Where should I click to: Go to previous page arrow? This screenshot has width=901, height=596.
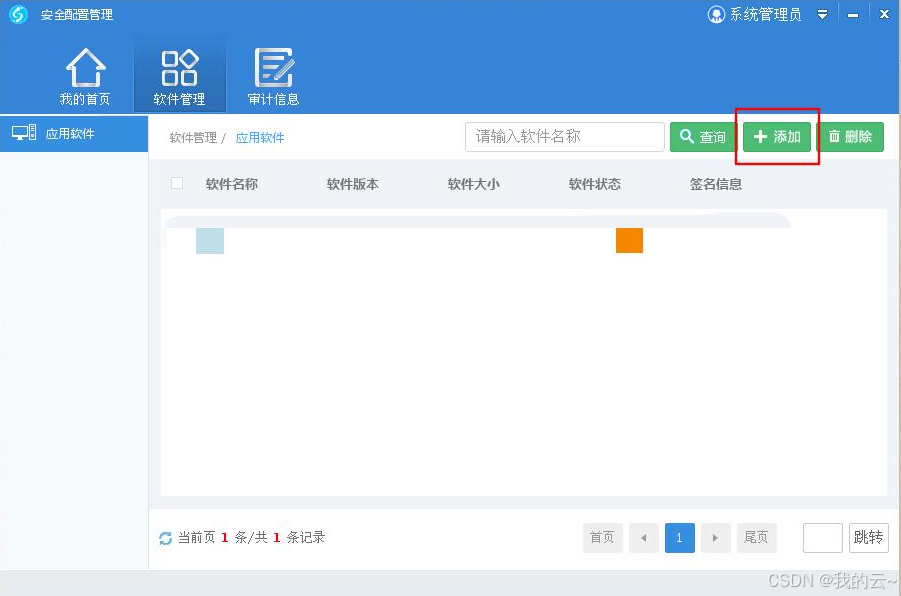coord(643,538)
